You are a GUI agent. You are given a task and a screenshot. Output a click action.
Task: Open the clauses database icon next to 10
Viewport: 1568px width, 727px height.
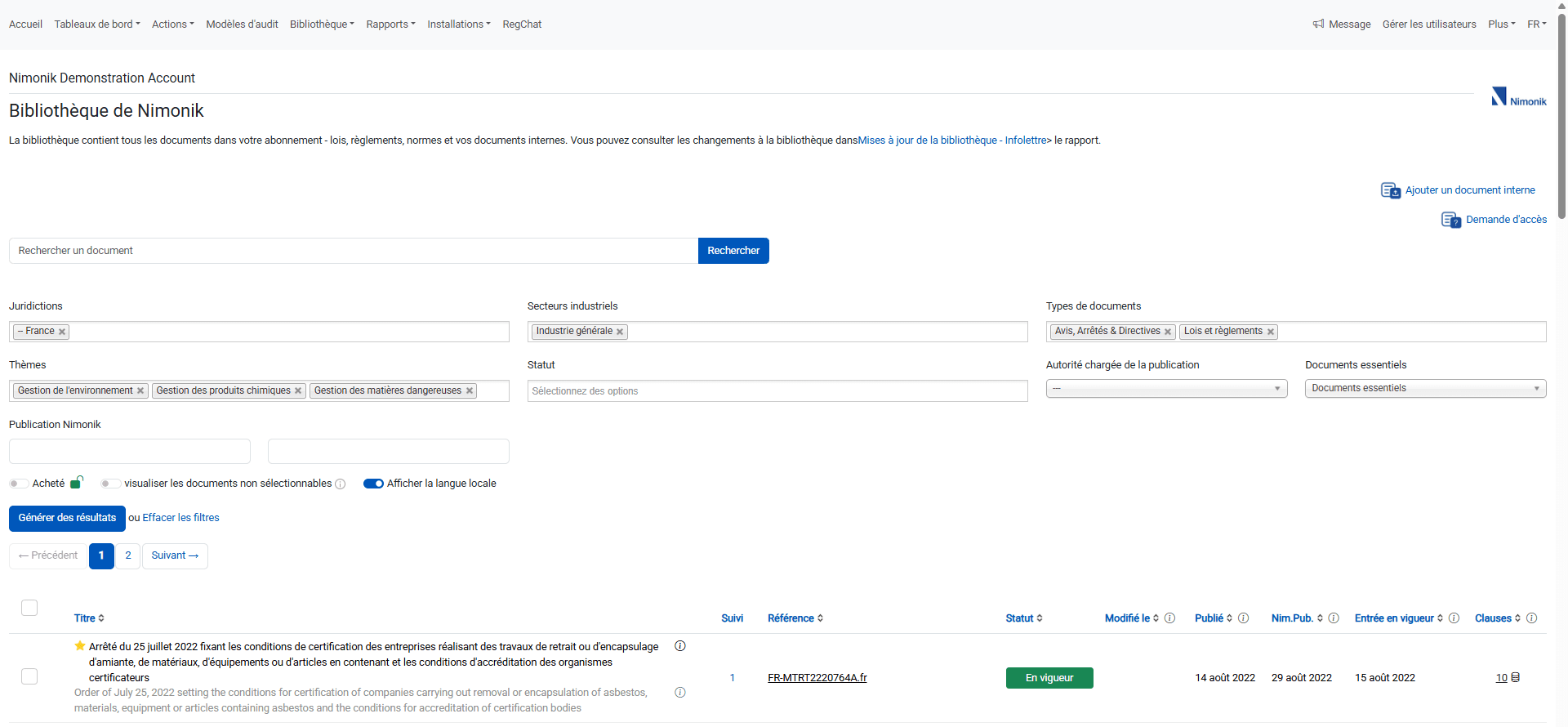[x=1516, y=678]
